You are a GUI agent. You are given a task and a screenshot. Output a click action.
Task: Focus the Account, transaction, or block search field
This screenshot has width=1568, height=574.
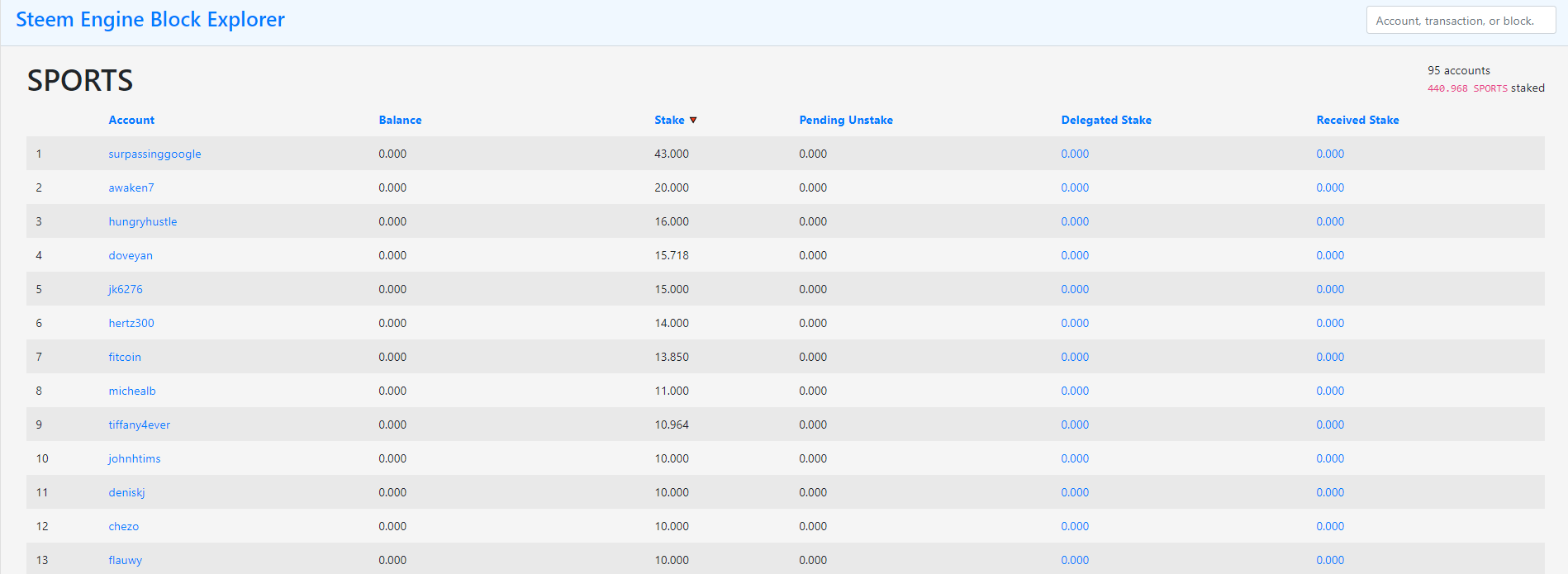(1461, 21)
